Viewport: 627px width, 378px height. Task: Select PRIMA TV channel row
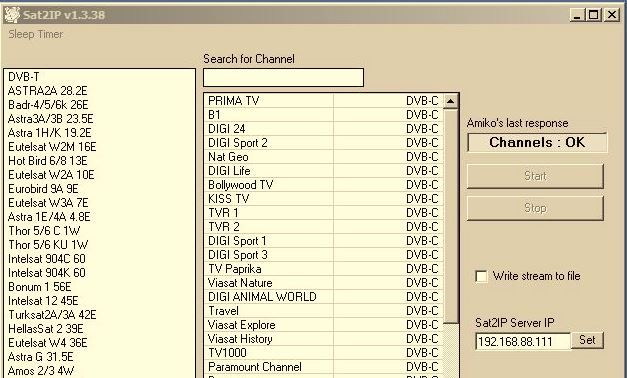pos(324,100)
